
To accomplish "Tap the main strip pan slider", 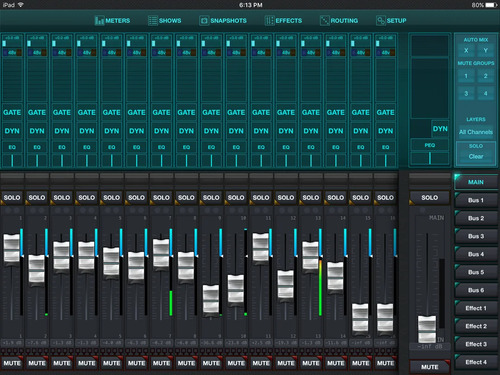I will pyautogui.click(x=430, y=158).
